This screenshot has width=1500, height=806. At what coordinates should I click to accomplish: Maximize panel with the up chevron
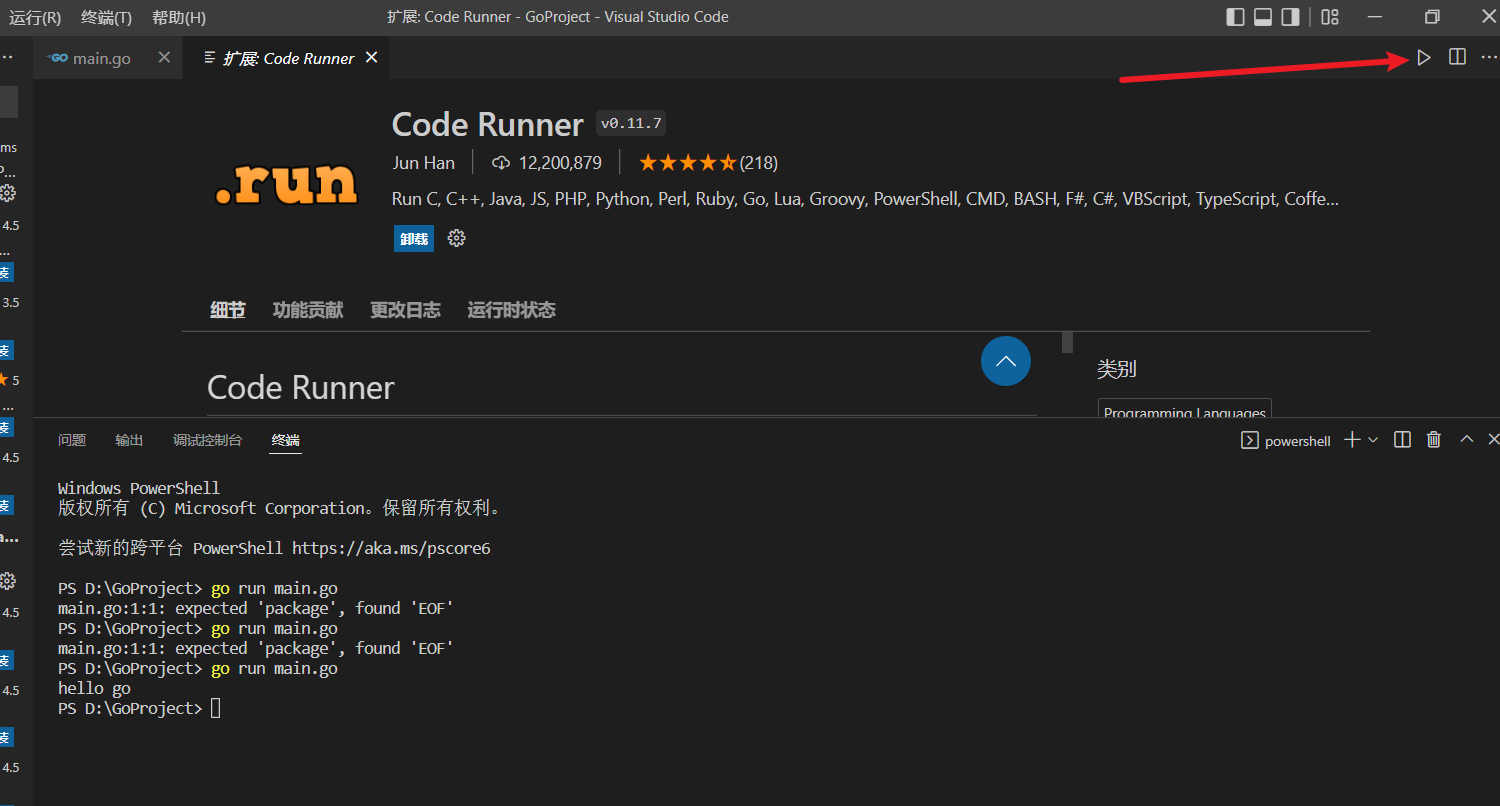pos(1467,440)
